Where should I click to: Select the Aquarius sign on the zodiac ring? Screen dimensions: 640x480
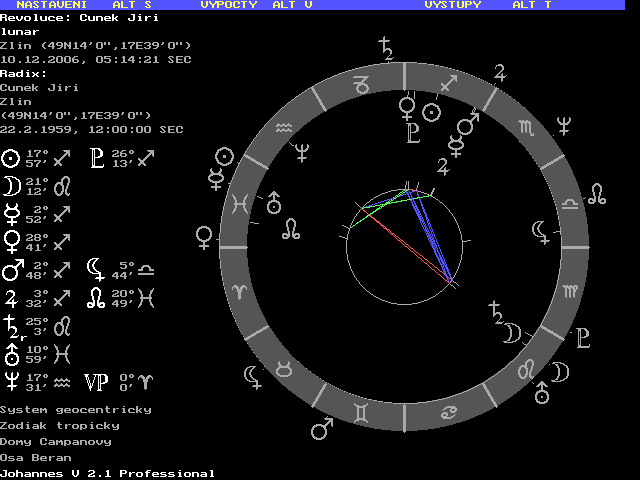coord(285,129)
